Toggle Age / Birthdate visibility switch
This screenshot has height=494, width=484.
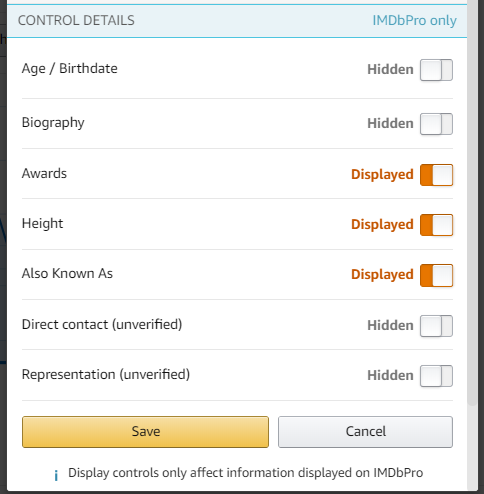436,70
